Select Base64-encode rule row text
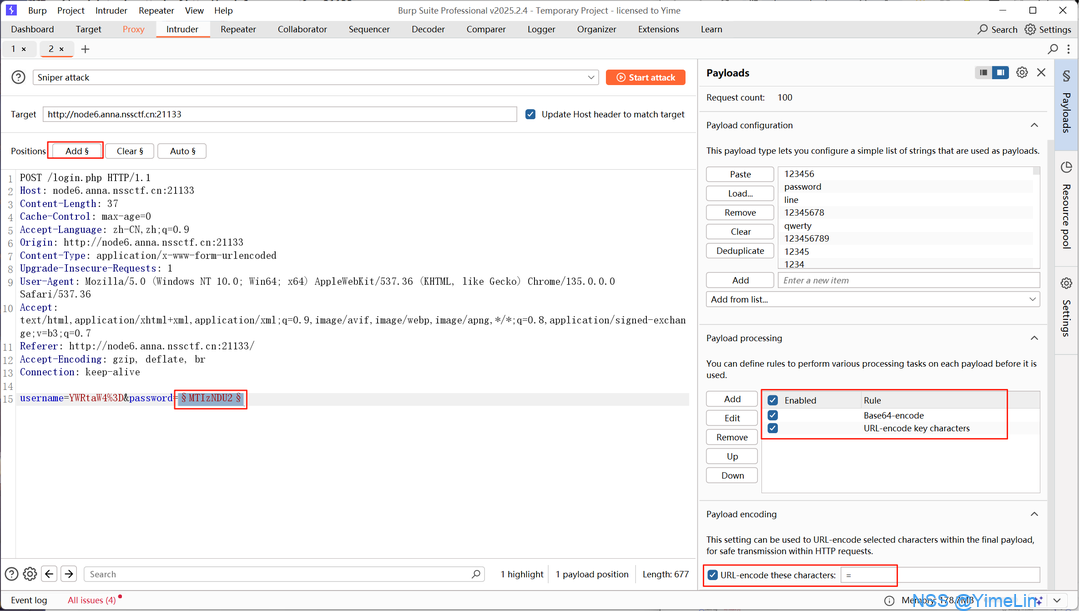 tap(893, 416)
